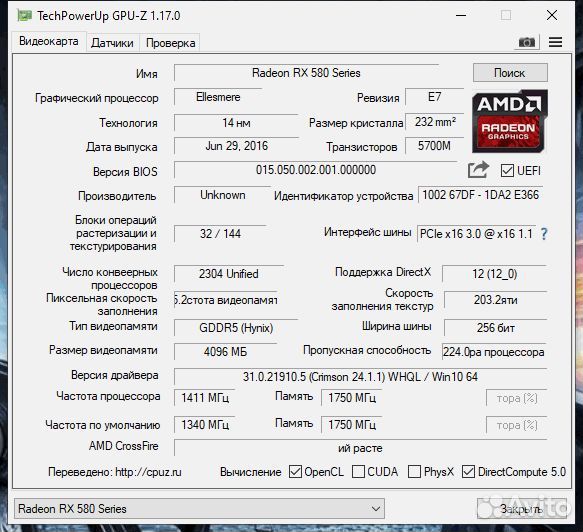
Task: Click the bus interface PCIe x16 3.0 value
Action: (476, 233)
